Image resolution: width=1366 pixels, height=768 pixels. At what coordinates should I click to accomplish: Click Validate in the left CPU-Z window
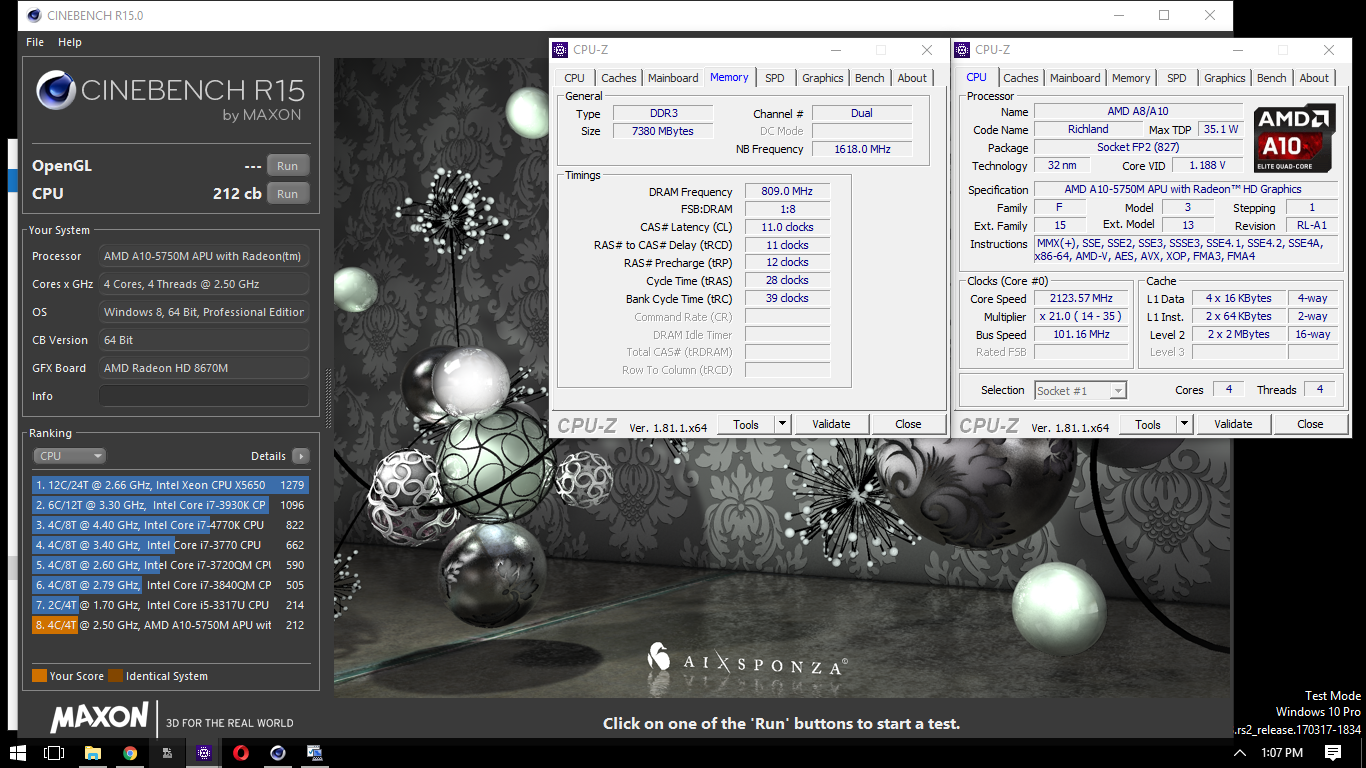831,424
